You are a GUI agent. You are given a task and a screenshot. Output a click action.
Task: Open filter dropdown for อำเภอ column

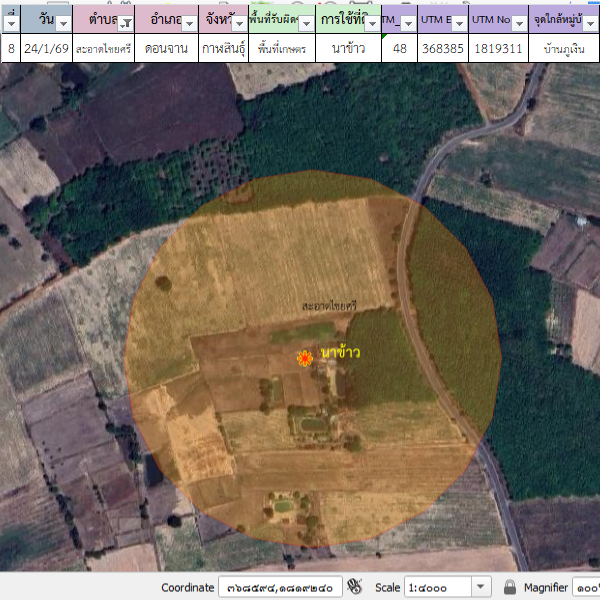[187, 22]
